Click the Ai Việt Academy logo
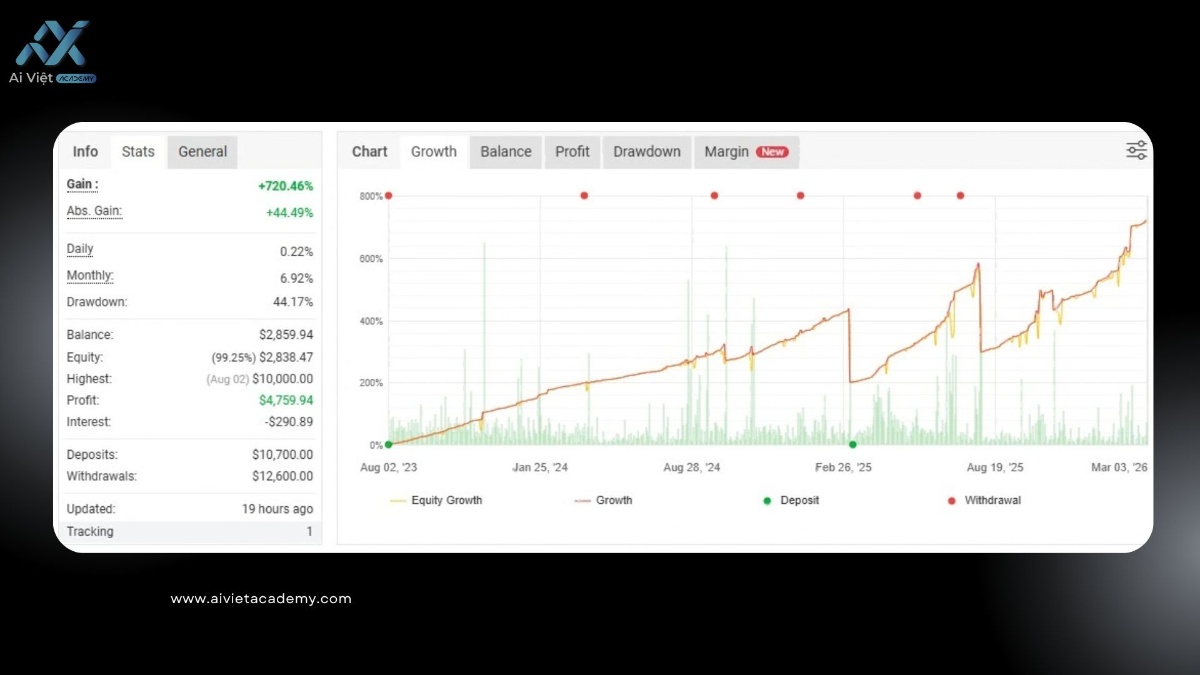Viewport: 1200px width, 675px height. pyautogui.click(x=52, y=45)
